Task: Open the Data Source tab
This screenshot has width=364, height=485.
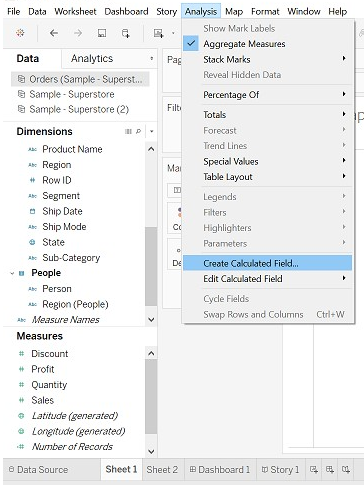Action: point(38,470)
